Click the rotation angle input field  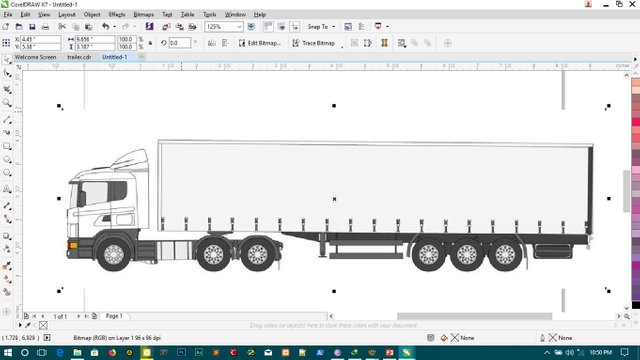tap(180, 43)
